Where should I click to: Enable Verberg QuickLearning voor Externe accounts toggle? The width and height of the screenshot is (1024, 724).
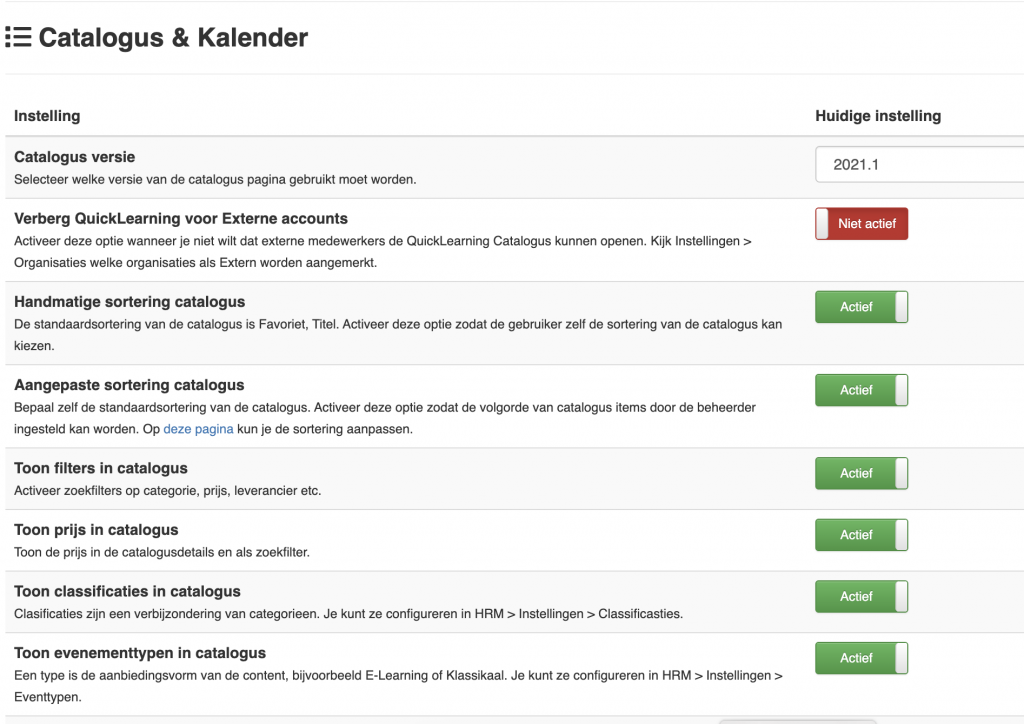[861, 224]
